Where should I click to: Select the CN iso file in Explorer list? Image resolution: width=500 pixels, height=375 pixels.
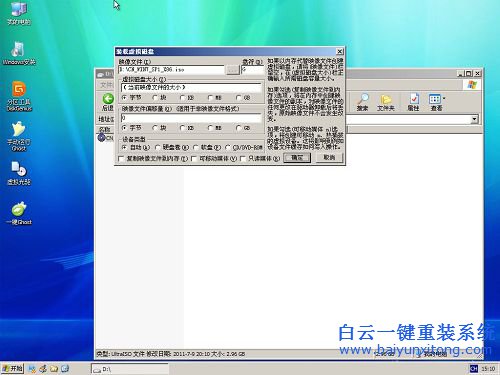(x=105, y=137)
